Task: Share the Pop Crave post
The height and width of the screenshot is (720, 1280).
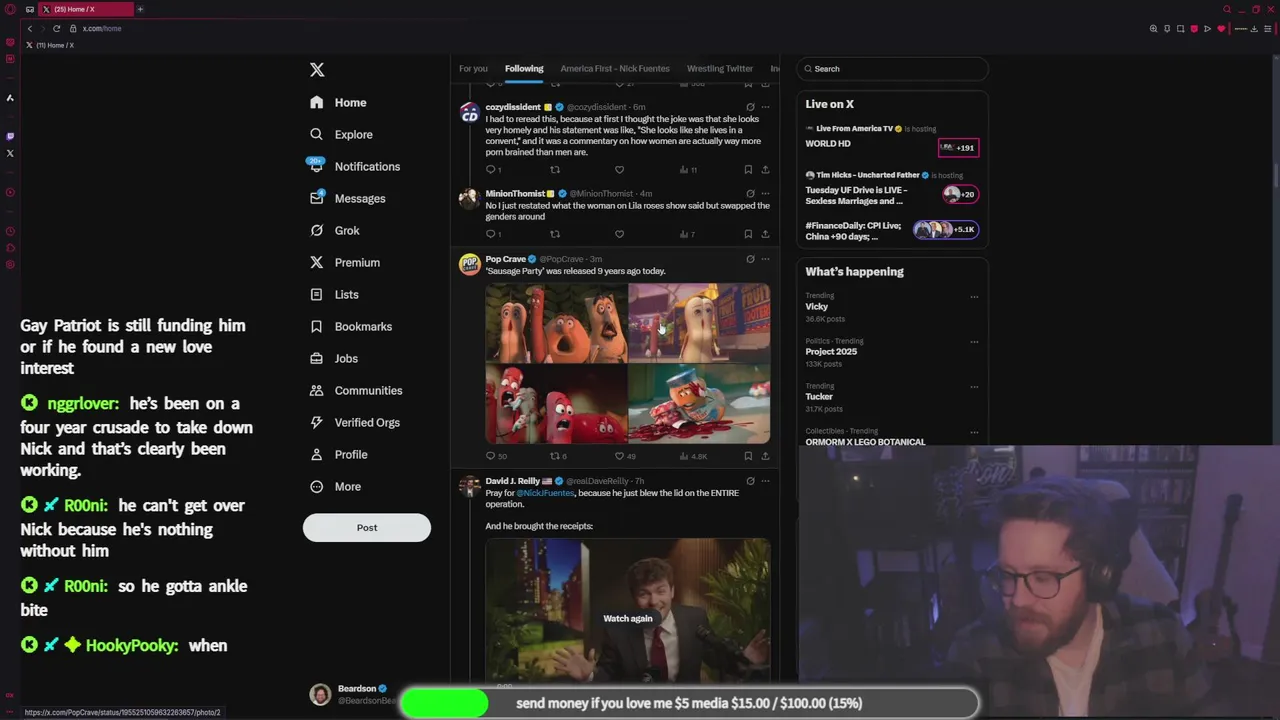Action: coord(765,456)
